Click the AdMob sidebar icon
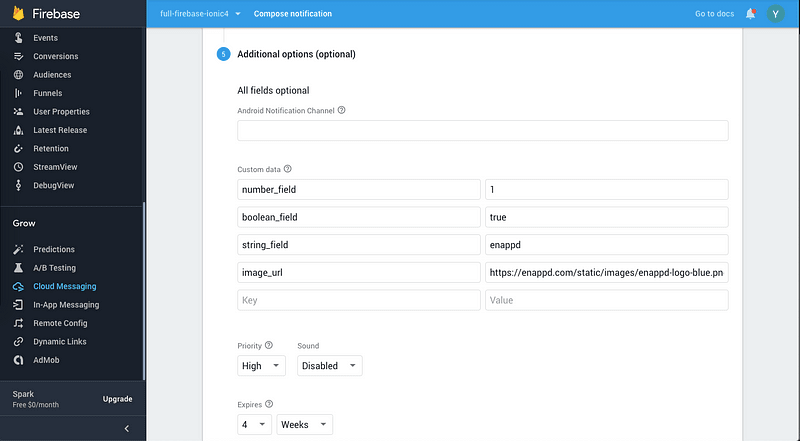This screenshot has width=800, height=441. (x=18, y=360)
